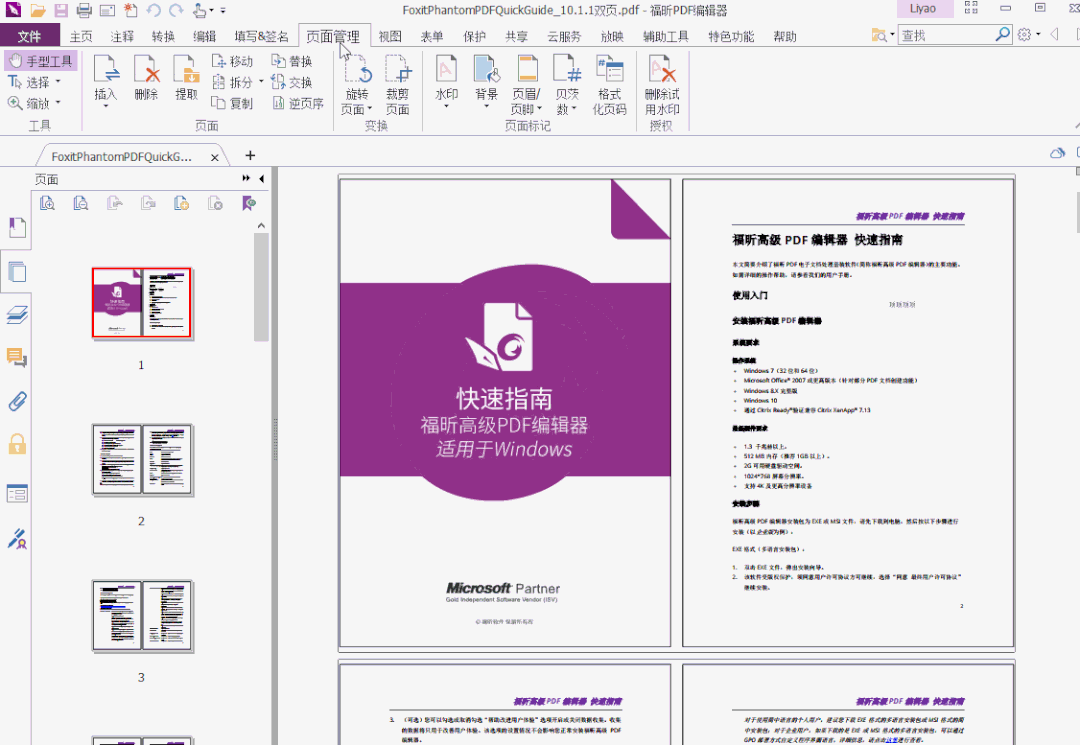Open the bookmarks panel icon in sidebar
The height and width of the screenshot is (745, 1080).
pyautogui.click(x=17, y=228)
